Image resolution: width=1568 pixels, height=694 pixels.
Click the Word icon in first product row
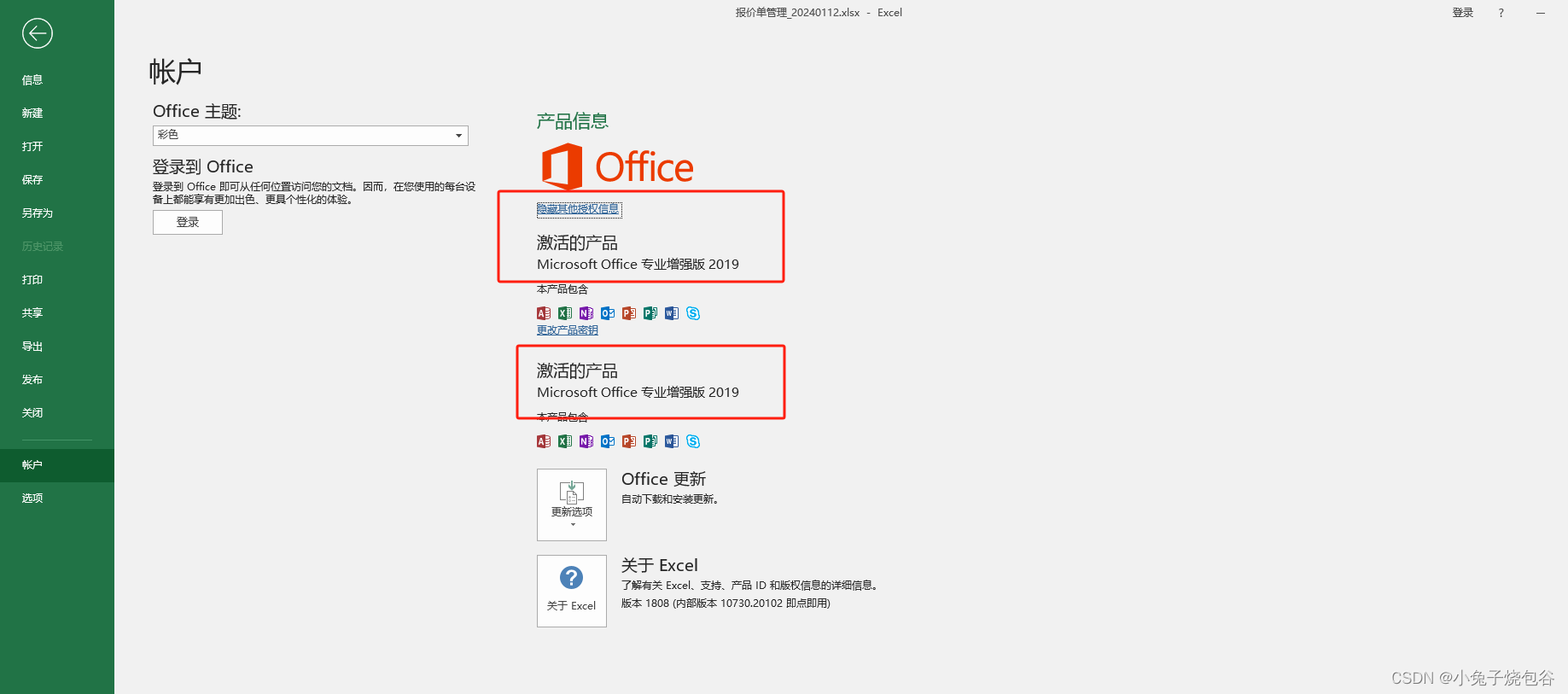click(672, 313)
